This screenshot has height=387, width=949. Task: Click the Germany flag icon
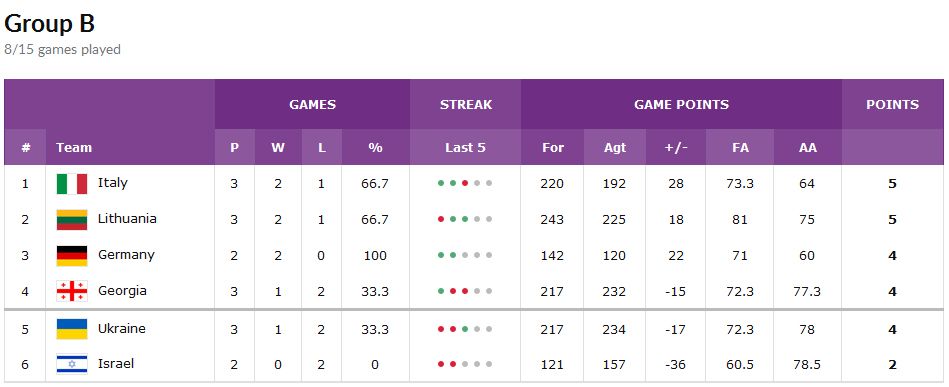(72, 256)
